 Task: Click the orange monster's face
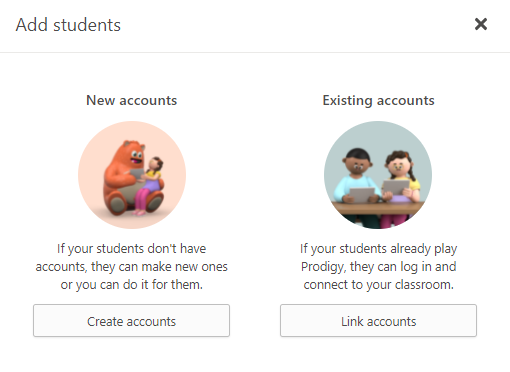tap(136, 157)
